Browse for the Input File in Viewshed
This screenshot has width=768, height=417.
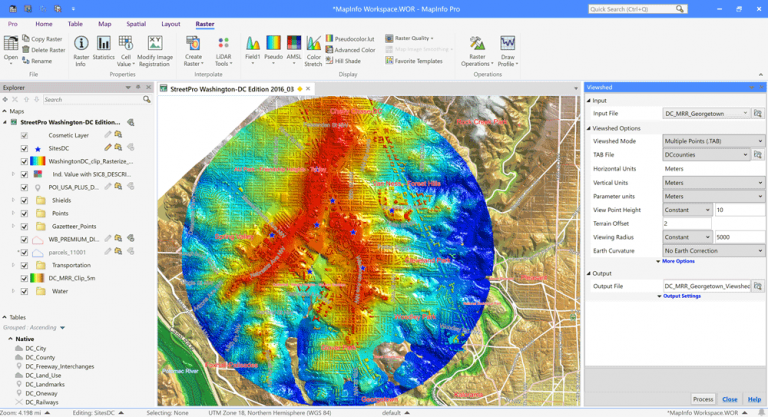click(760, 113)
